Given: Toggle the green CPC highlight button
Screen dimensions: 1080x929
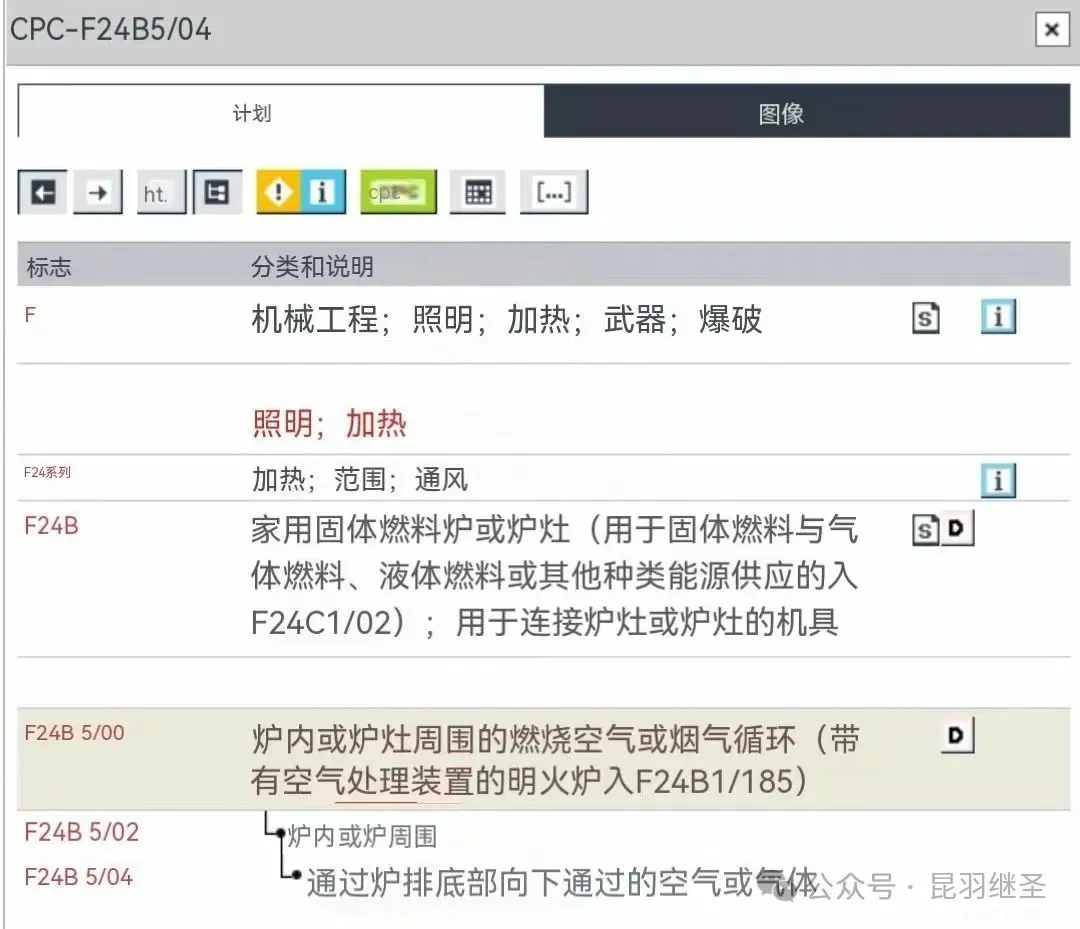Looking at the screenshot, I should point(399,193).
